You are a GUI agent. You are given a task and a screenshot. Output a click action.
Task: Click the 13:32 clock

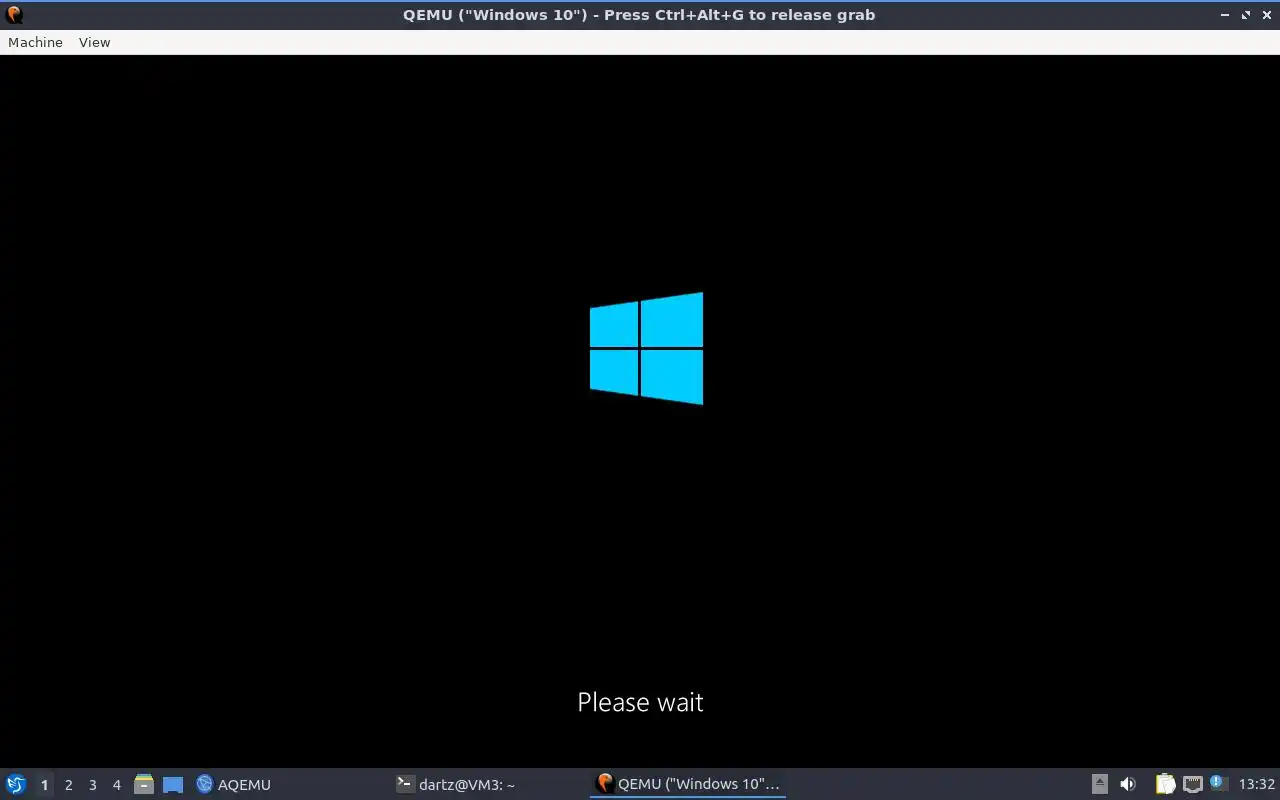click(1256, 784)
